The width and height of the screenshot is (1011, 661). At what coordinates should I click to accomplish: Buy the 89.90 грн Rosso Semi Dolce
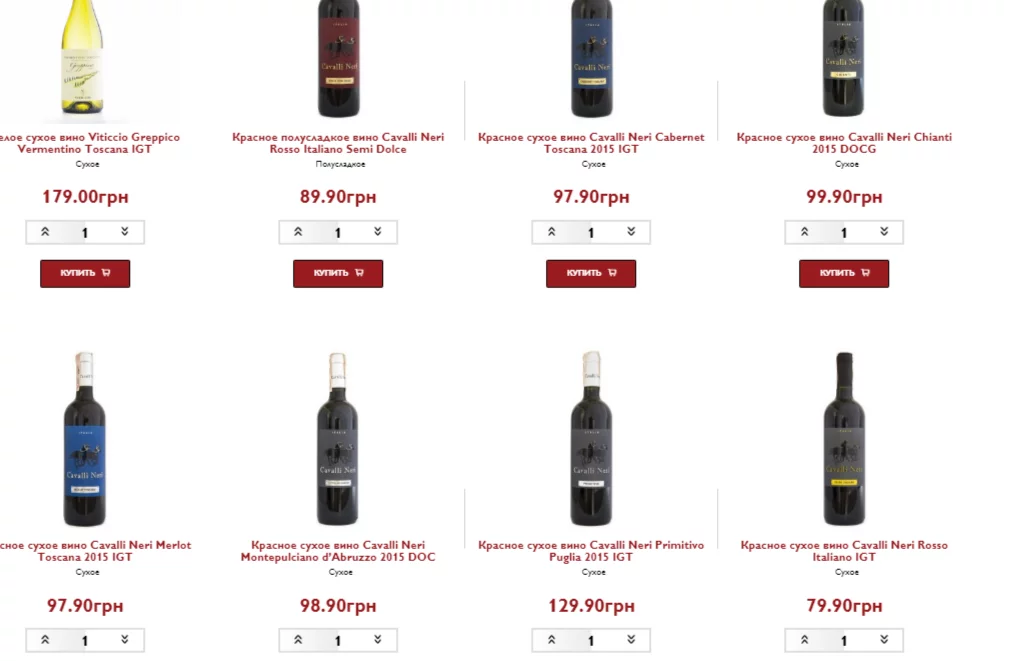(338, 273)
